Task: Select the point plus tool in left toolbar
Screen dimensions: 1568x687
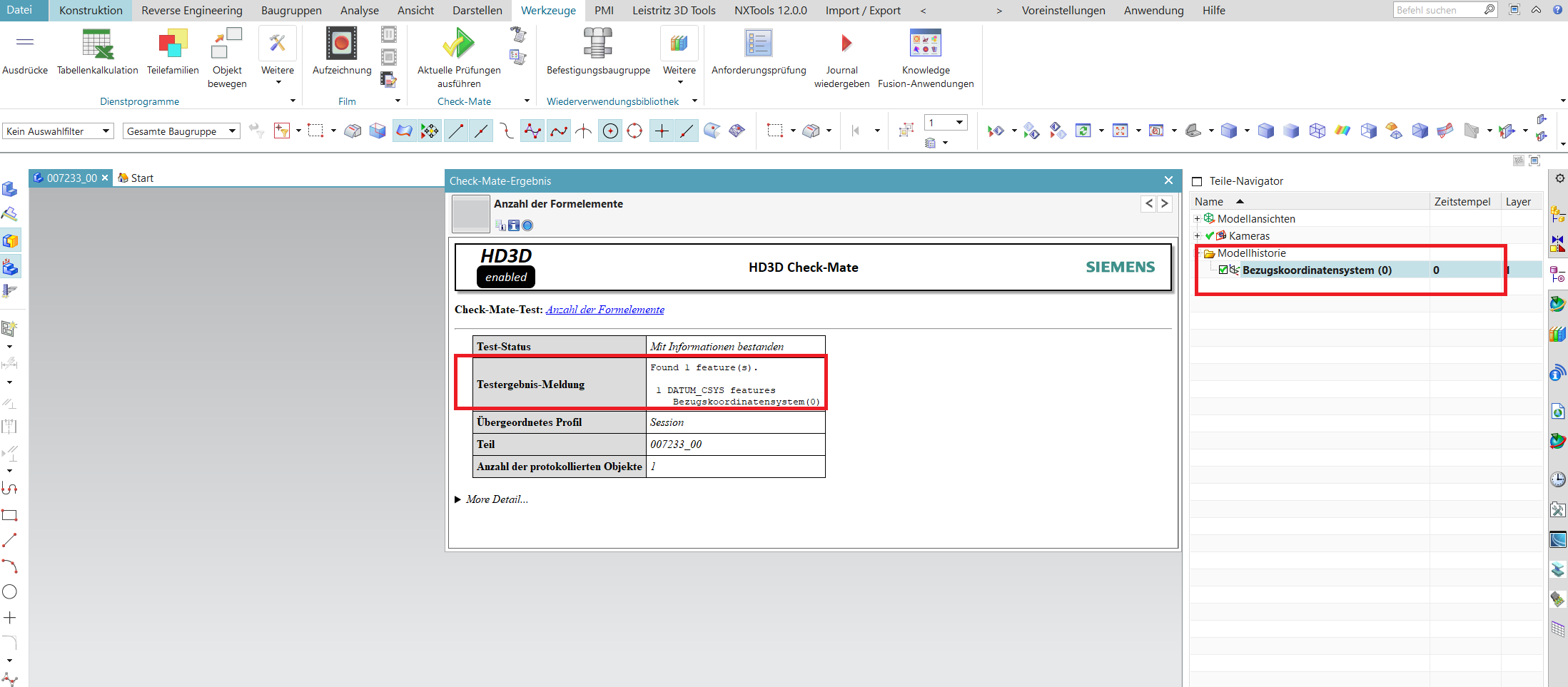Action: (x=10, y=618)
